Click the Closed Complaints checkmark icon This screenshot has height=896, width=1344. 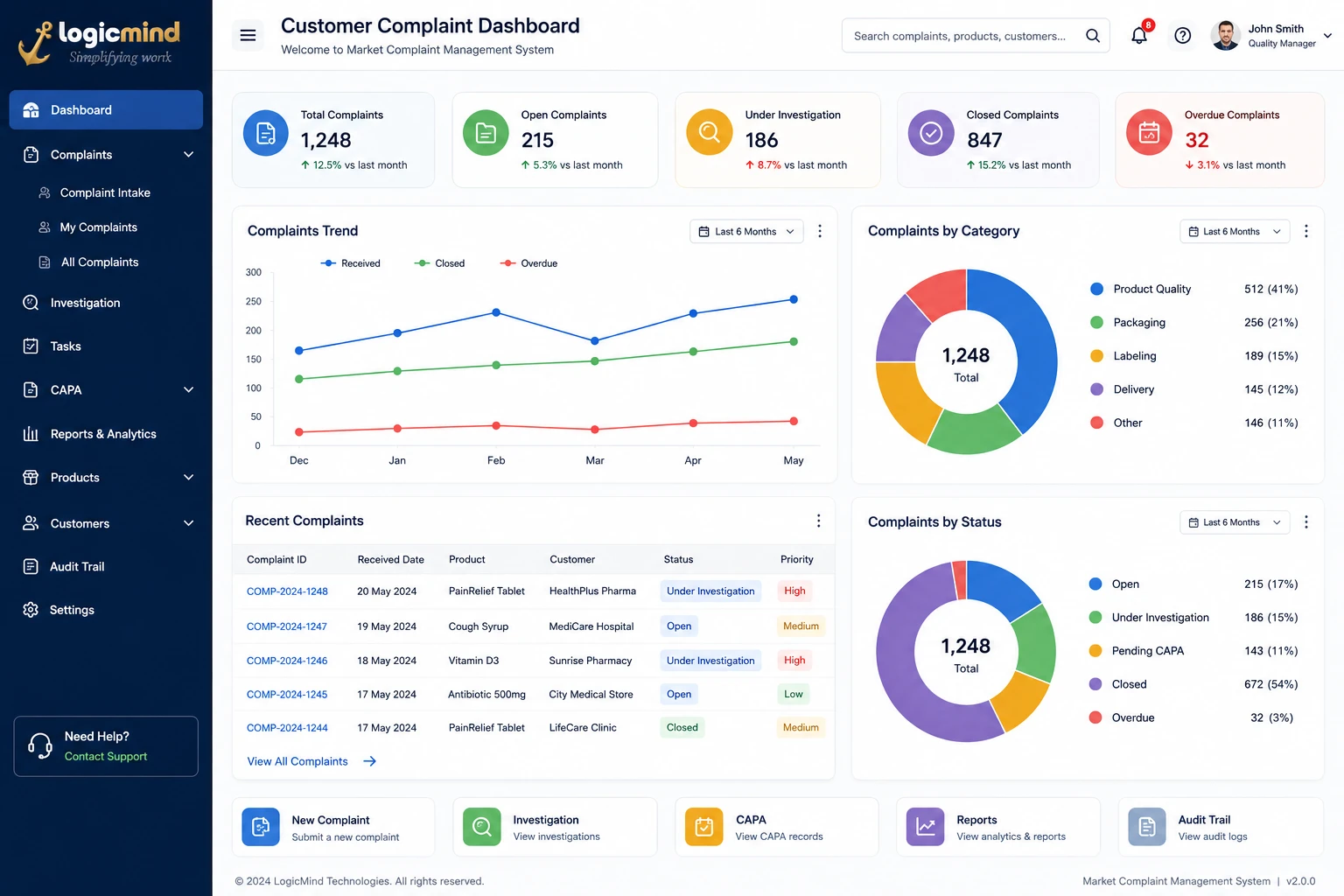point(931,133)
